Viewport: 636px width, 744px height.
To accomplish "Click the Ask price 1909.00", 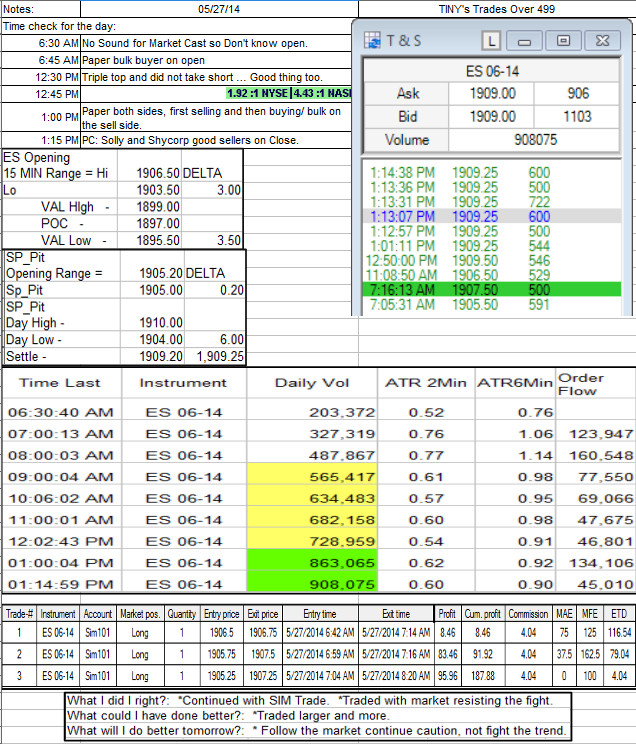I will [492, 93].
